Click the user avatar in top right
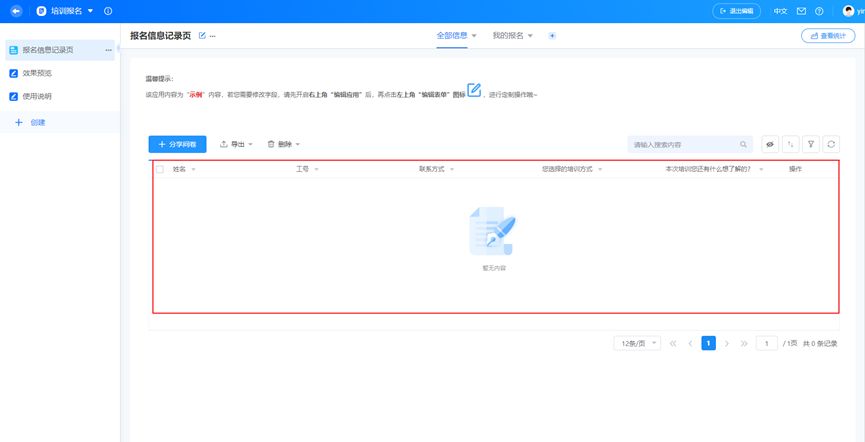The width and height of the screenshot is (865, 442). [848, 11]
